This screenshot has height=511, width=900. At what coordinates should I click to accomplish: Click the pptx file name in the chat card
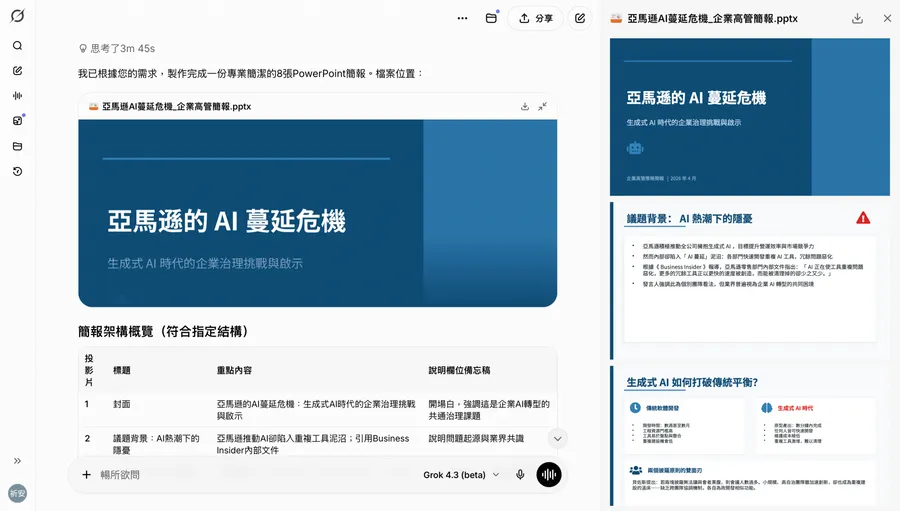pos(177,106)
